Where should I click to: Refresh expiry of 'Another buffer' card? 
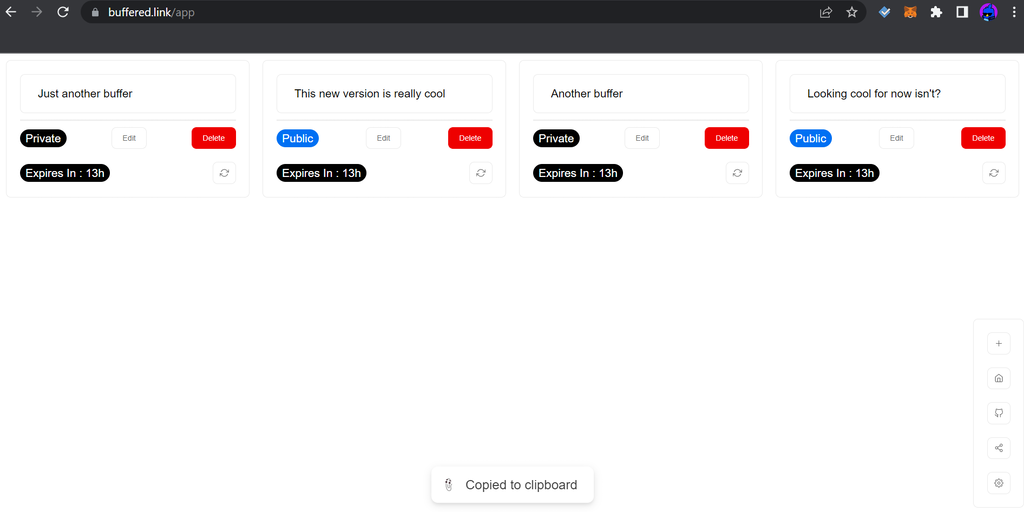pyautogui.click(x=737, y=173)
